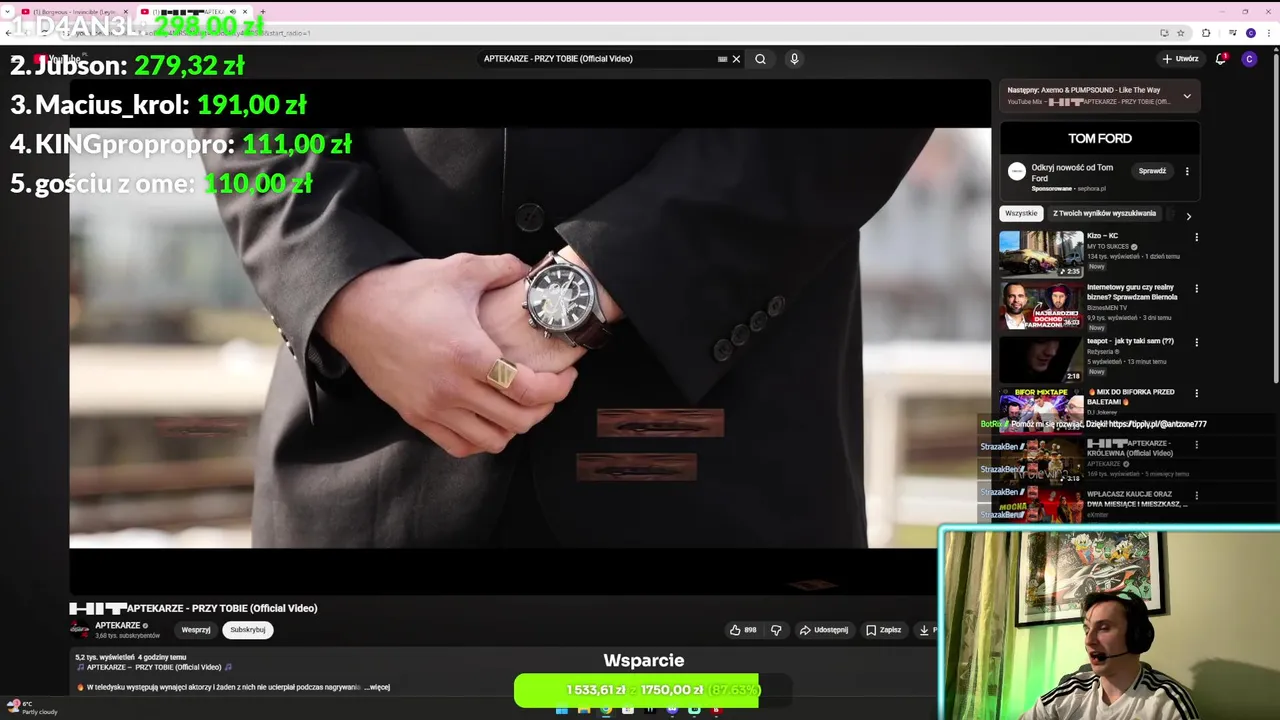Open Internetowy guru czy realny biznes thumbnail
The width and height of the screenshot is (1280, 720).
1041,306
